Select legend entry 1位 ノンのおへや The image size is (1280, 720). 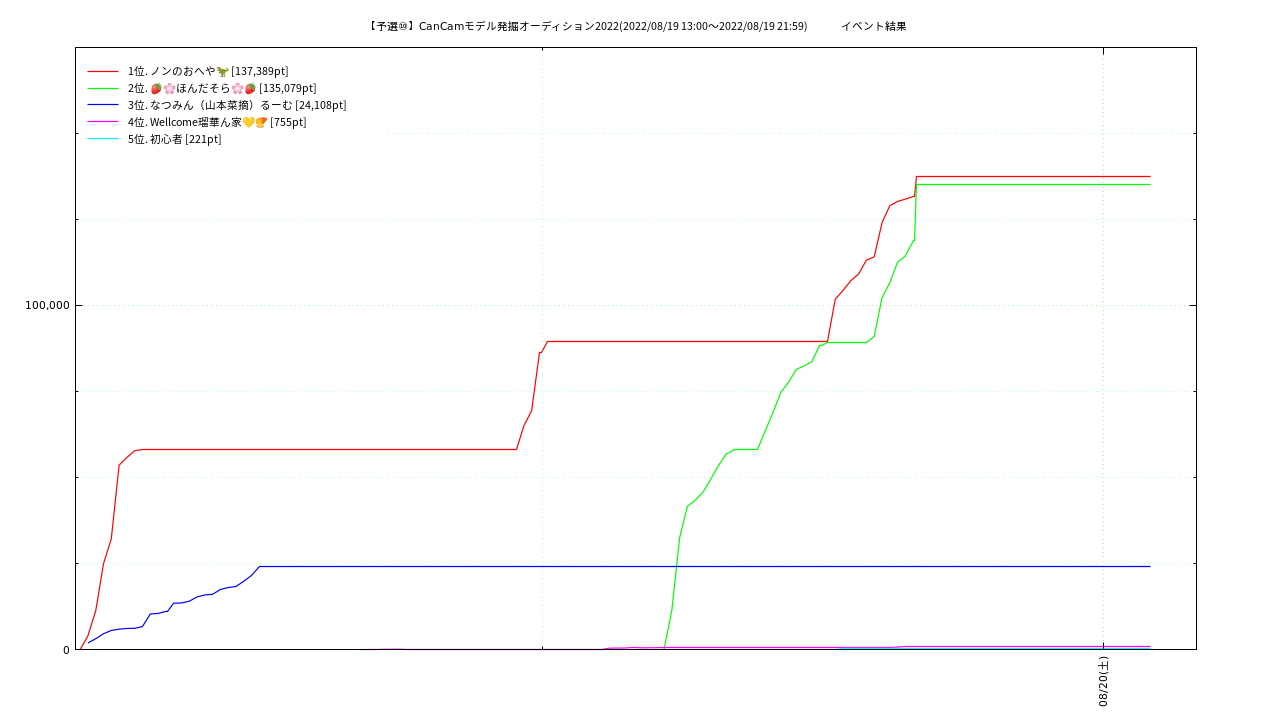click(208, 71)
